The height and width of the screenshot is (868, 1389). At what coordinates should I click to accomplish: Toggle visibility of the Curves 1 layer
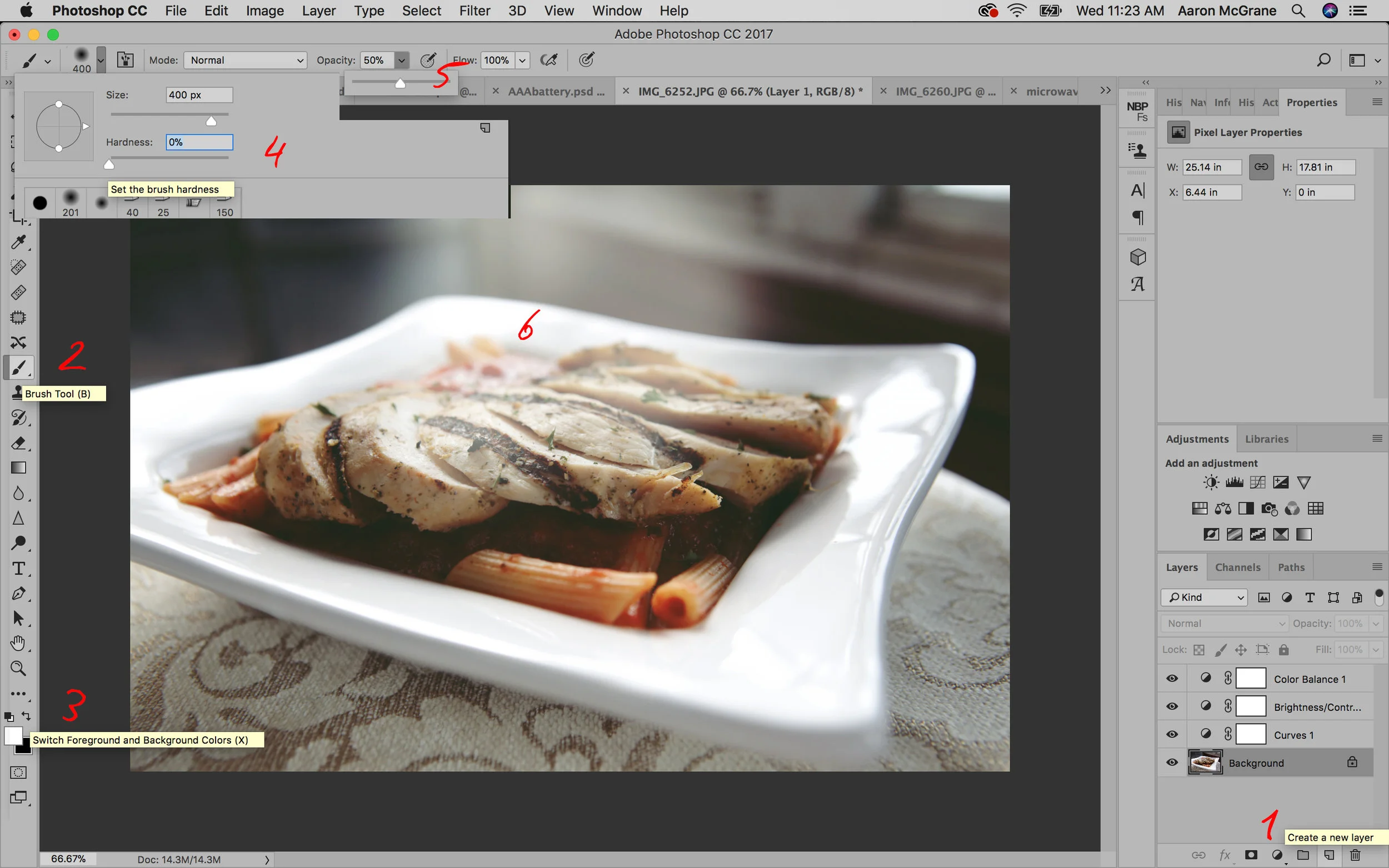point(1172,734)
